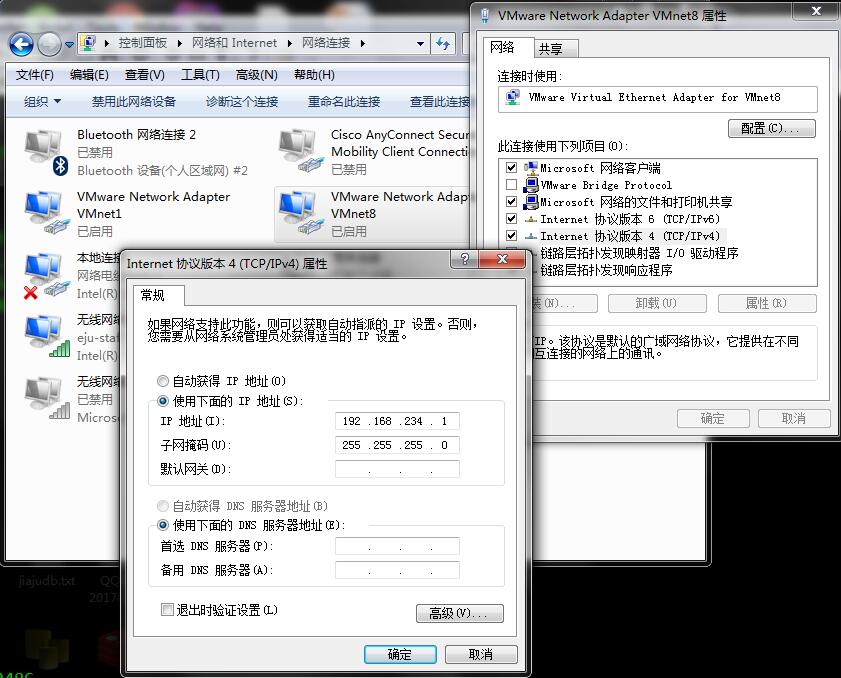Click 取消 in VMnet8 properties dialog

pos(794,418)
